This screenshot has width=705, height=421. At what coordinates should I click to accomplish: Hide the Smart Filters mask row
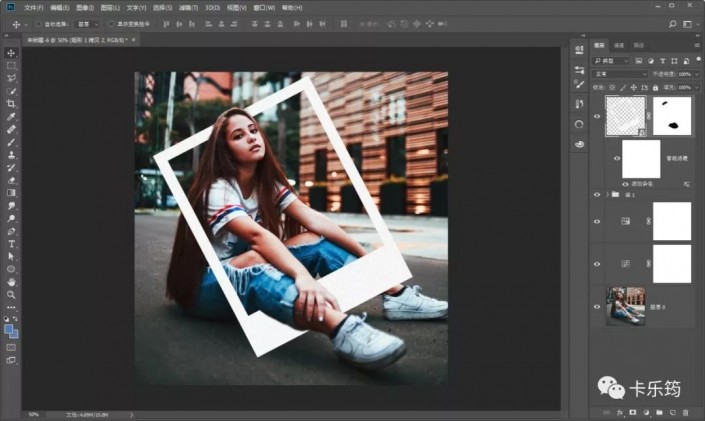click(617, 158)
